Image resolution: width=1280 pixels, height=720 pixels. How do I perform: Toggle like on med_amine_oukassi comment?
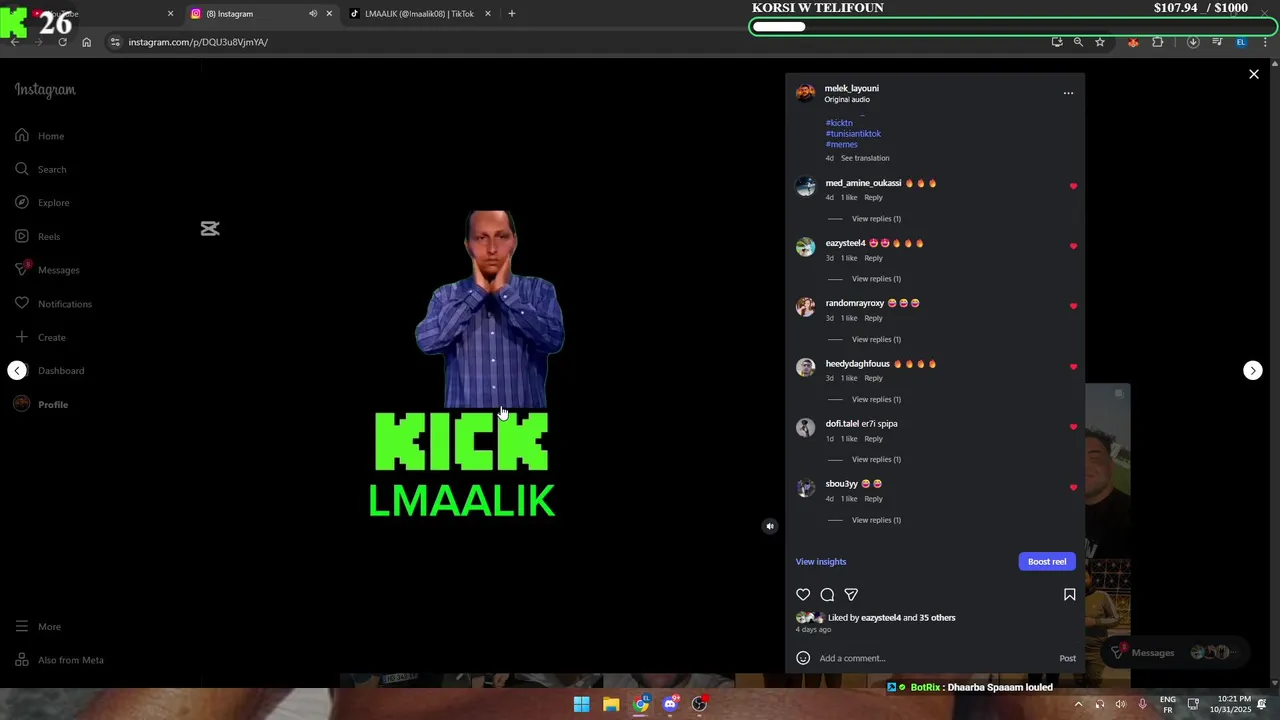tap(1074, 186)
